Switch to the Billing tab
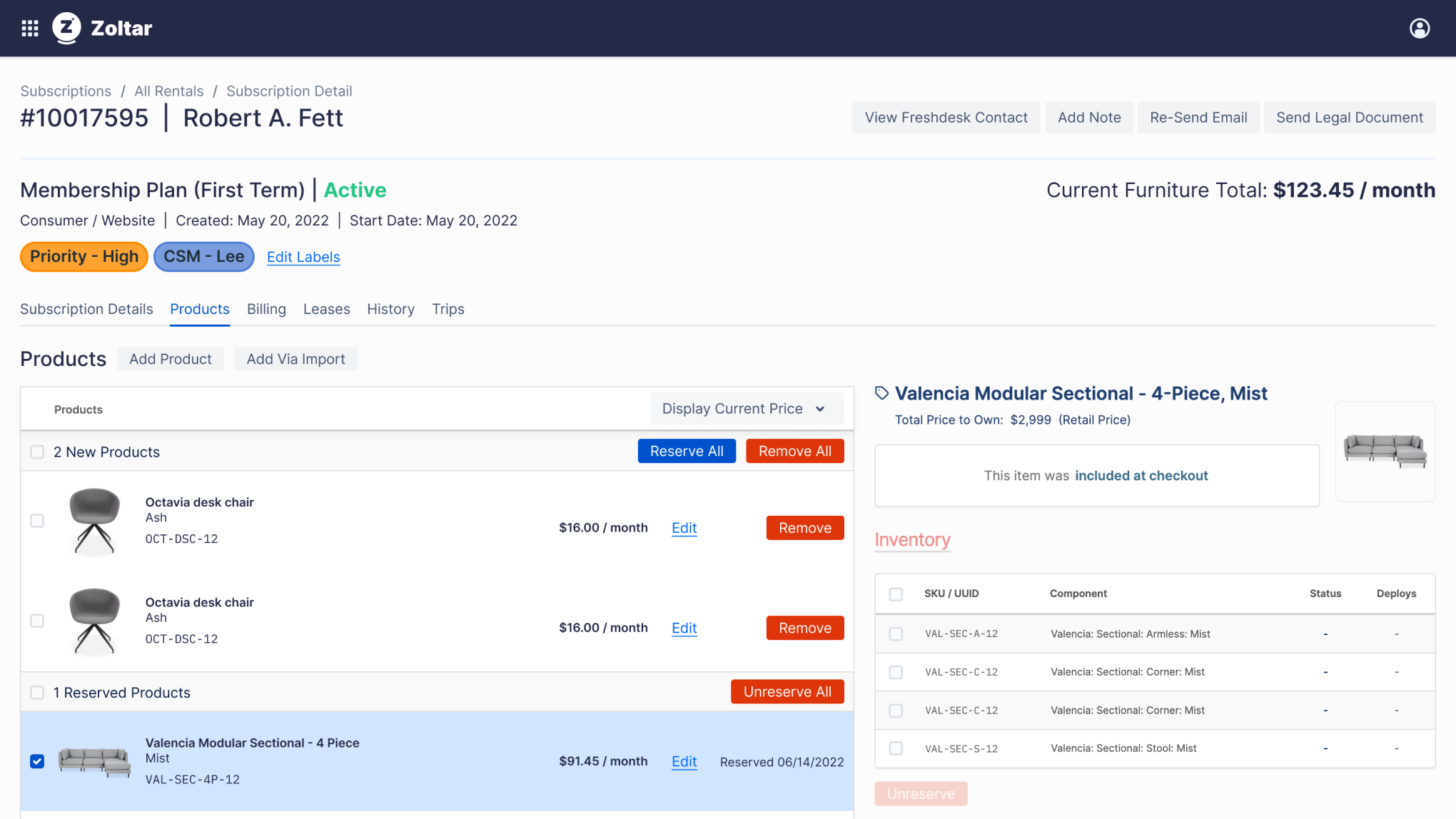The height and width of the screenshot is (819, 1456). click(x=266, y=309)
